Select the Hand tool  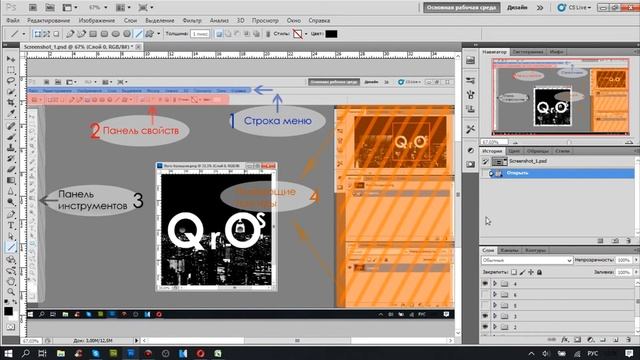tap(11, 281)
